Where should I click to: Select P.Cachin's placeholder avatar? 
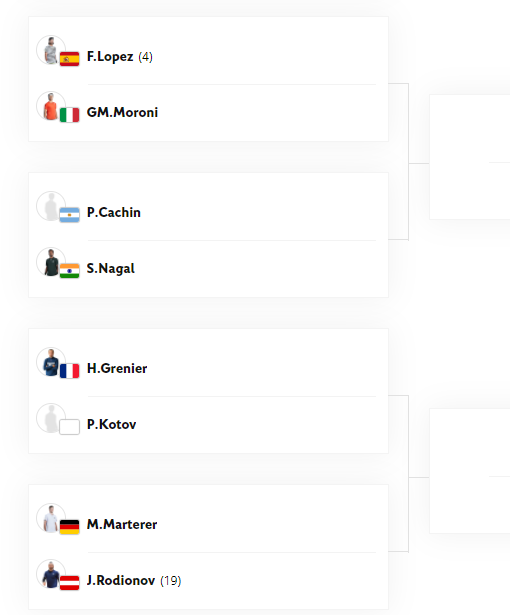51,206
